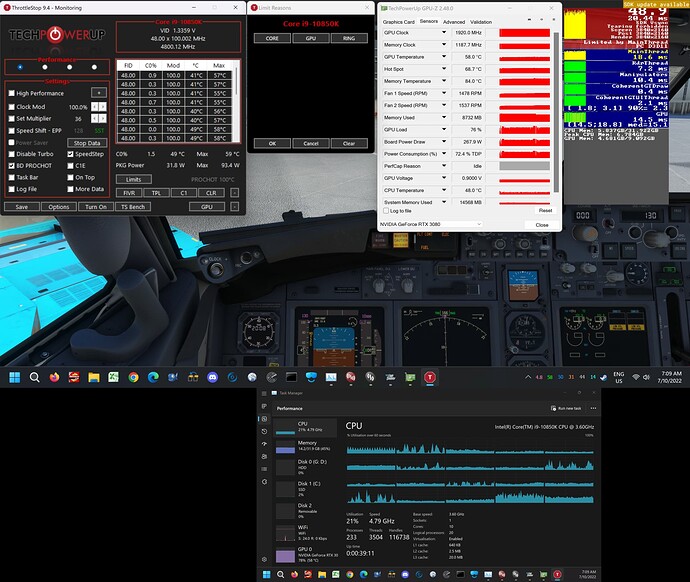The image size is (690, 582).
Task: Open PerfCap Reason sensor dropdown arrow
Action: 444,166
